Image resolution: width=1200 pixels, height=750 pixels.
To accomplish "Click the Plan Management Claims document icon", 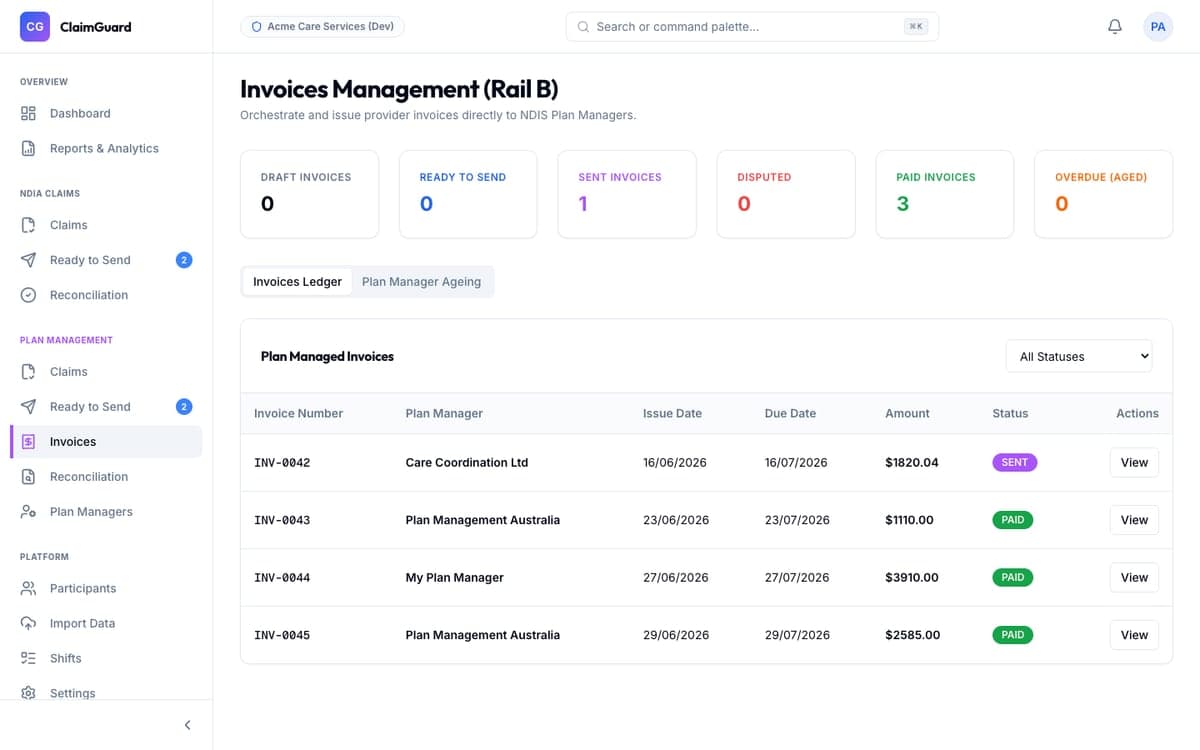I will pyautogui.click(x=29, y=372).
